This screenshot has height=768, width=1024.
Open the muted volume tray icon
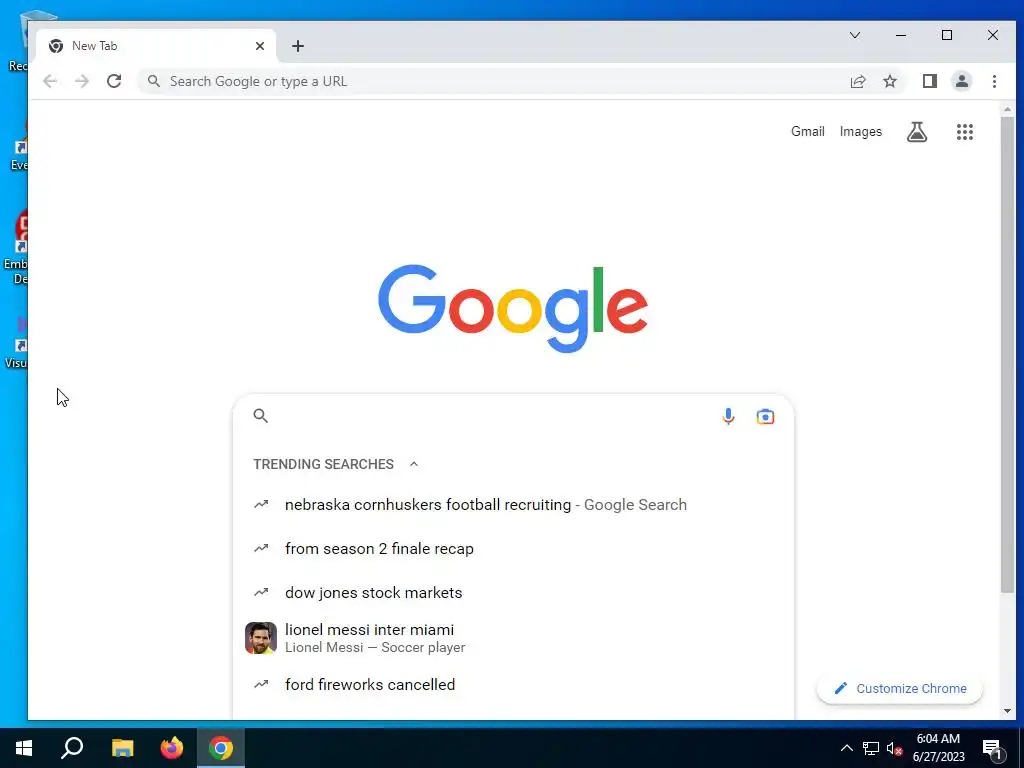(x=894, y=748)
